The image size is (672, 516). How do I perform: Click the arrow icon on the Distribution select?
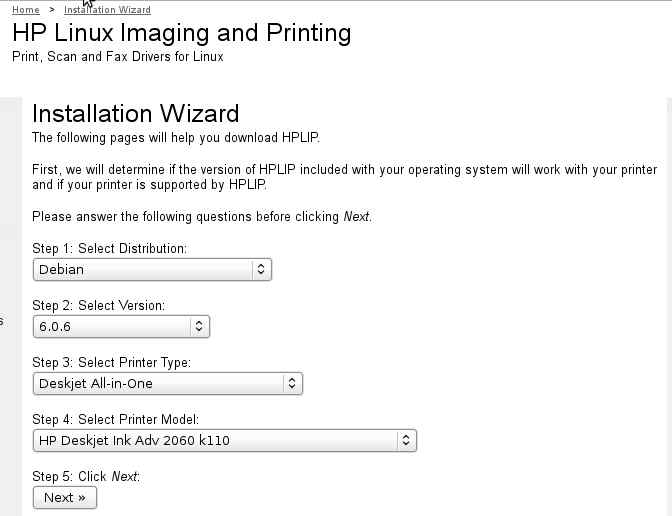(x=260, y=269)
